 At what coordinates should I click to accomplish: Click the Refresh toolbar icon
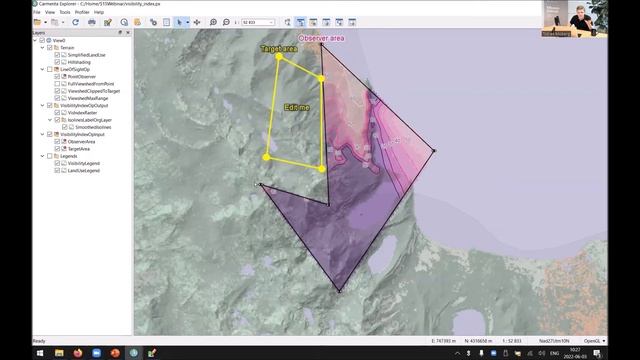[x=76, y=22]
